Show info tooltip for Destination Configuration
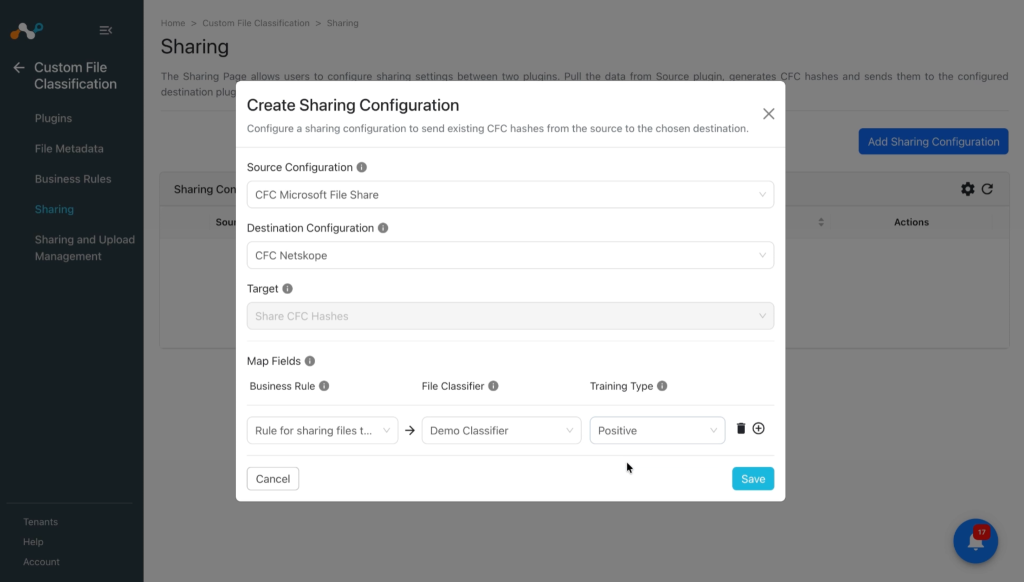The height and width of the screenshot is (582, 1024). (383, 228)
